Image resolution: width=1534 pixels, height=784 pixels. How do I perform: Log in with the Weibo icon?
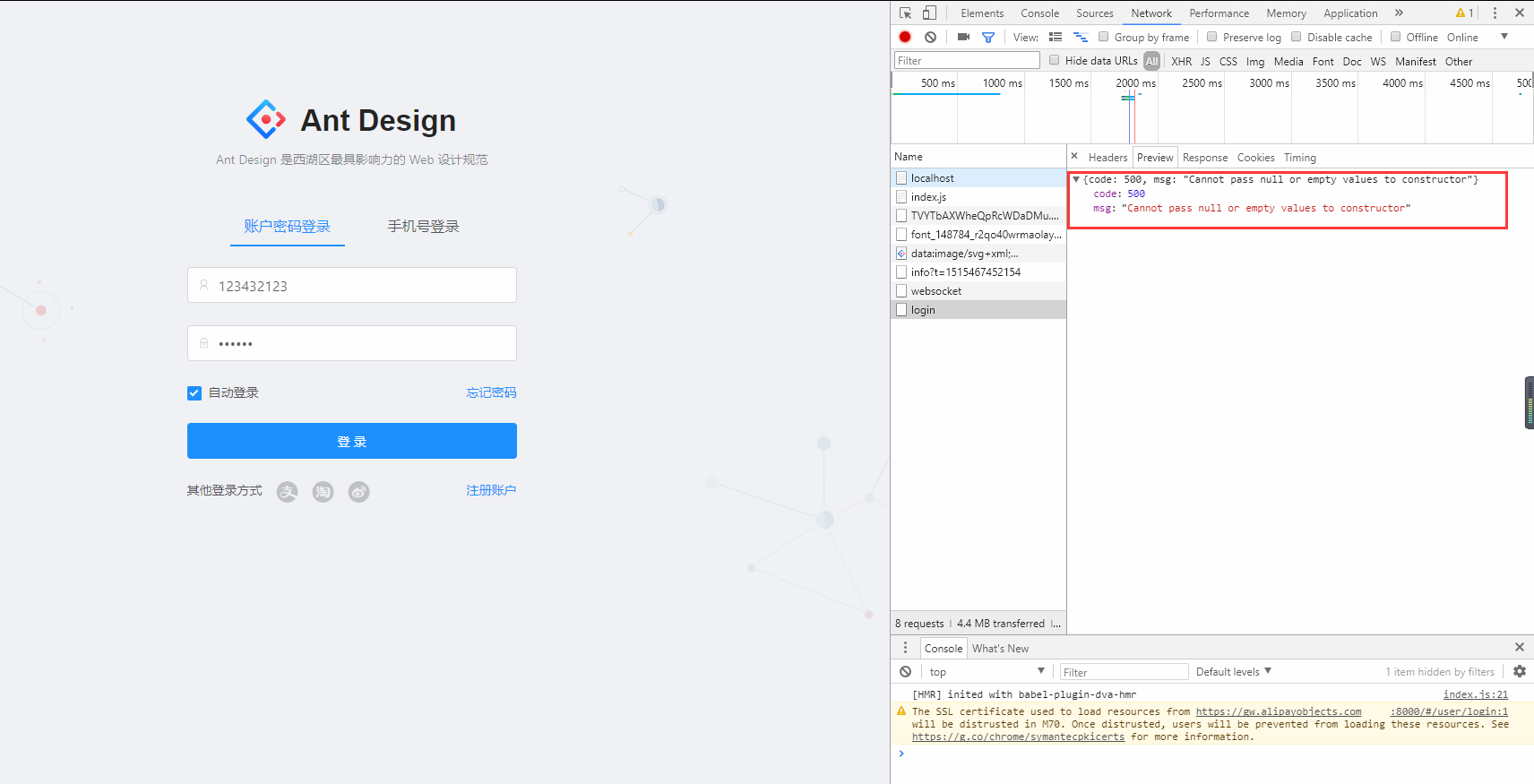359,491
